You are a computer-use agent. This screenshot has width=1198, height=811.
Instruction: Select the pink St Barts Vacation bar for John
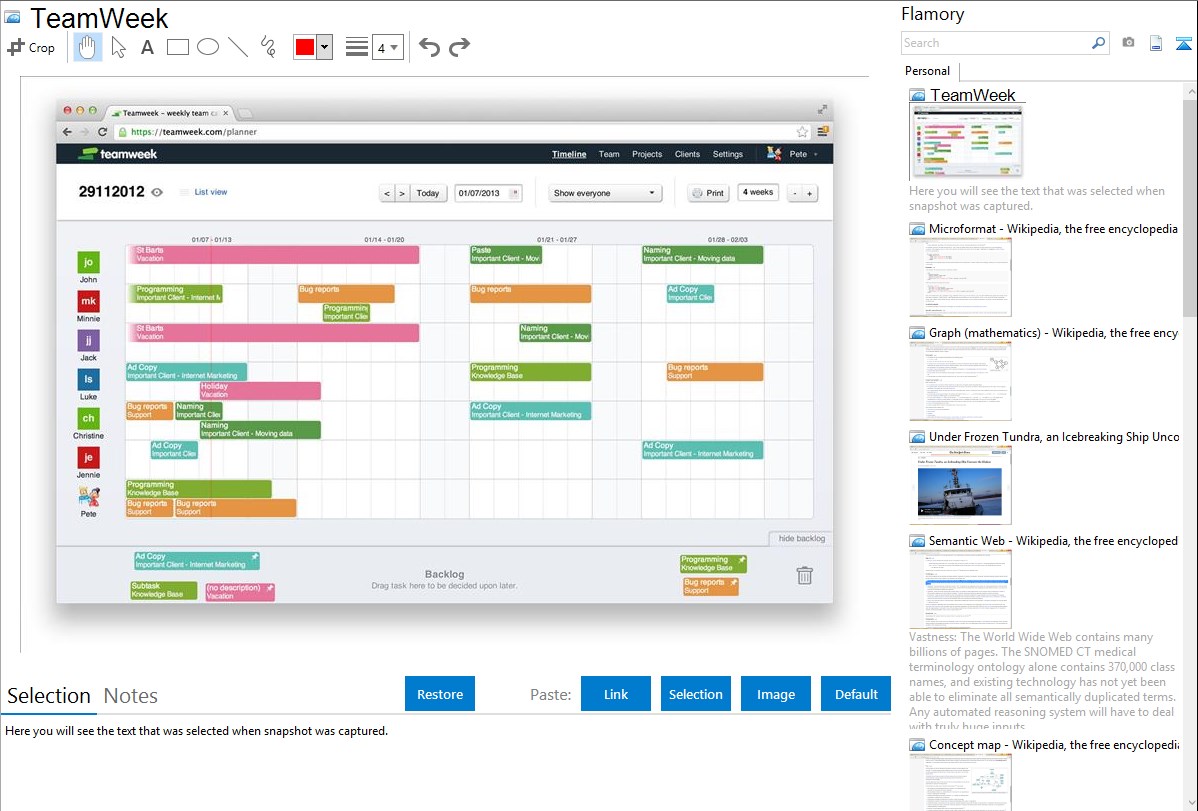pos(273,255)
